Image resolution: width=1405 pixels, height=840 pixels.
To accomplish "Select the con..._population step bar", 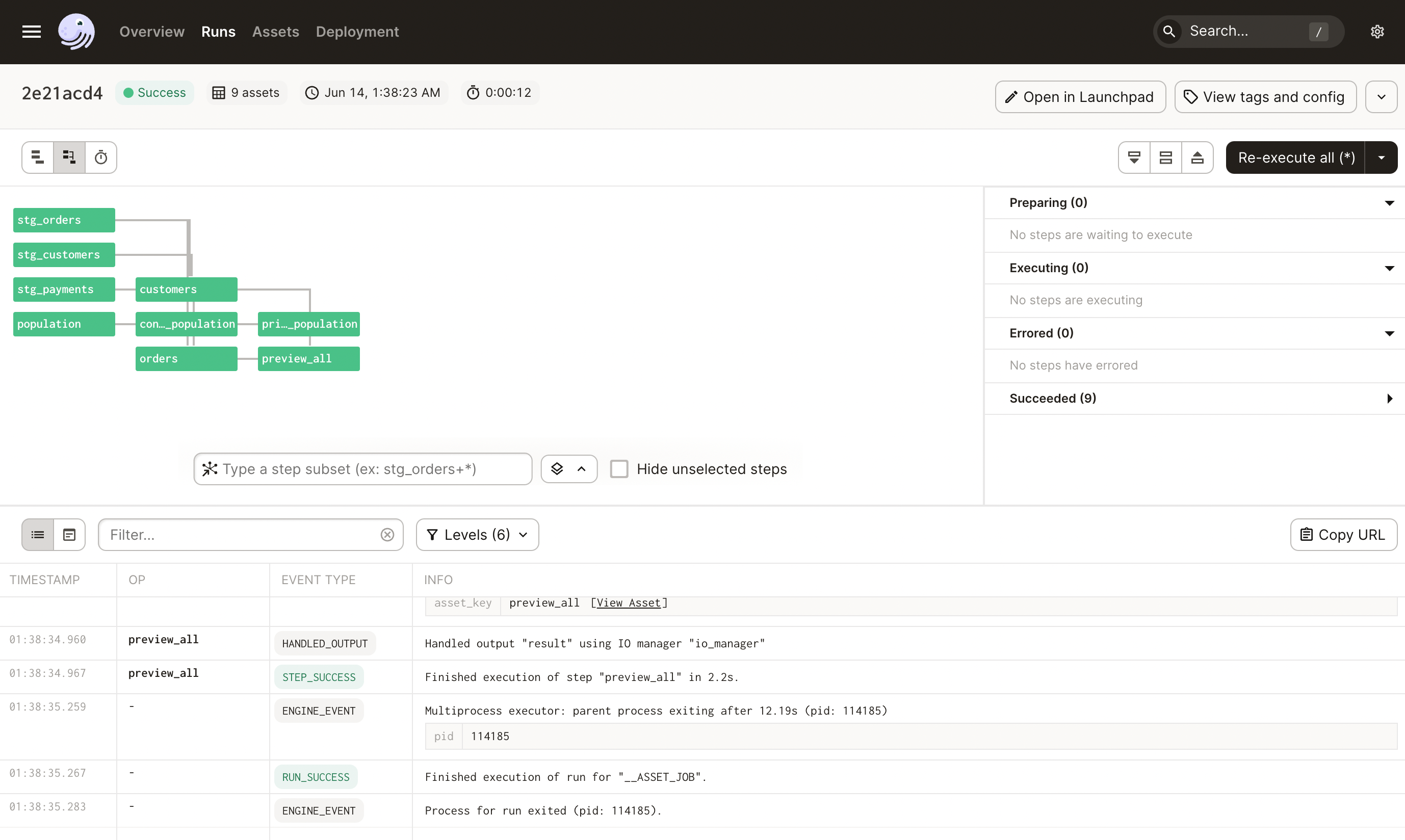I will 186,324.
